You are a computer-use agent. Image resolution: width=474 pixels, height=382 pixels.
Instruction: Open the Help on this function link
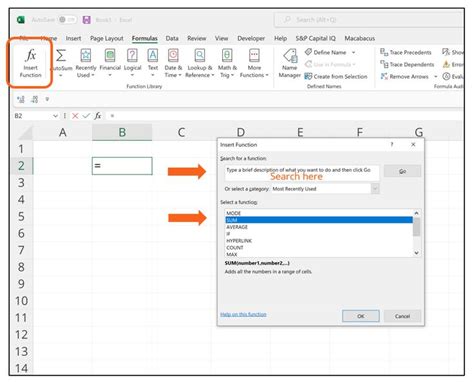click(x=243, y=314)
